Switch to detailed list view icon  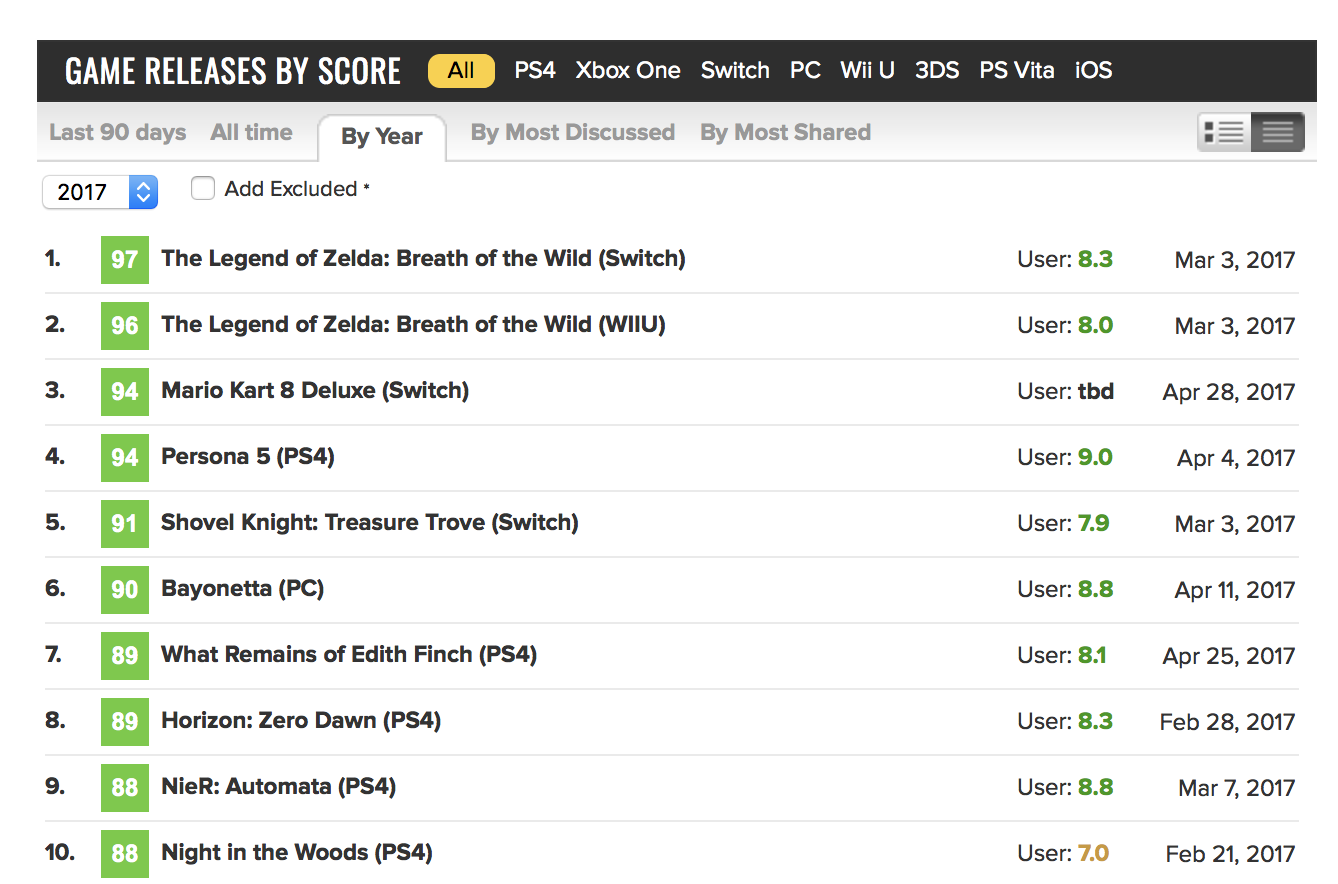(1224, 132)
